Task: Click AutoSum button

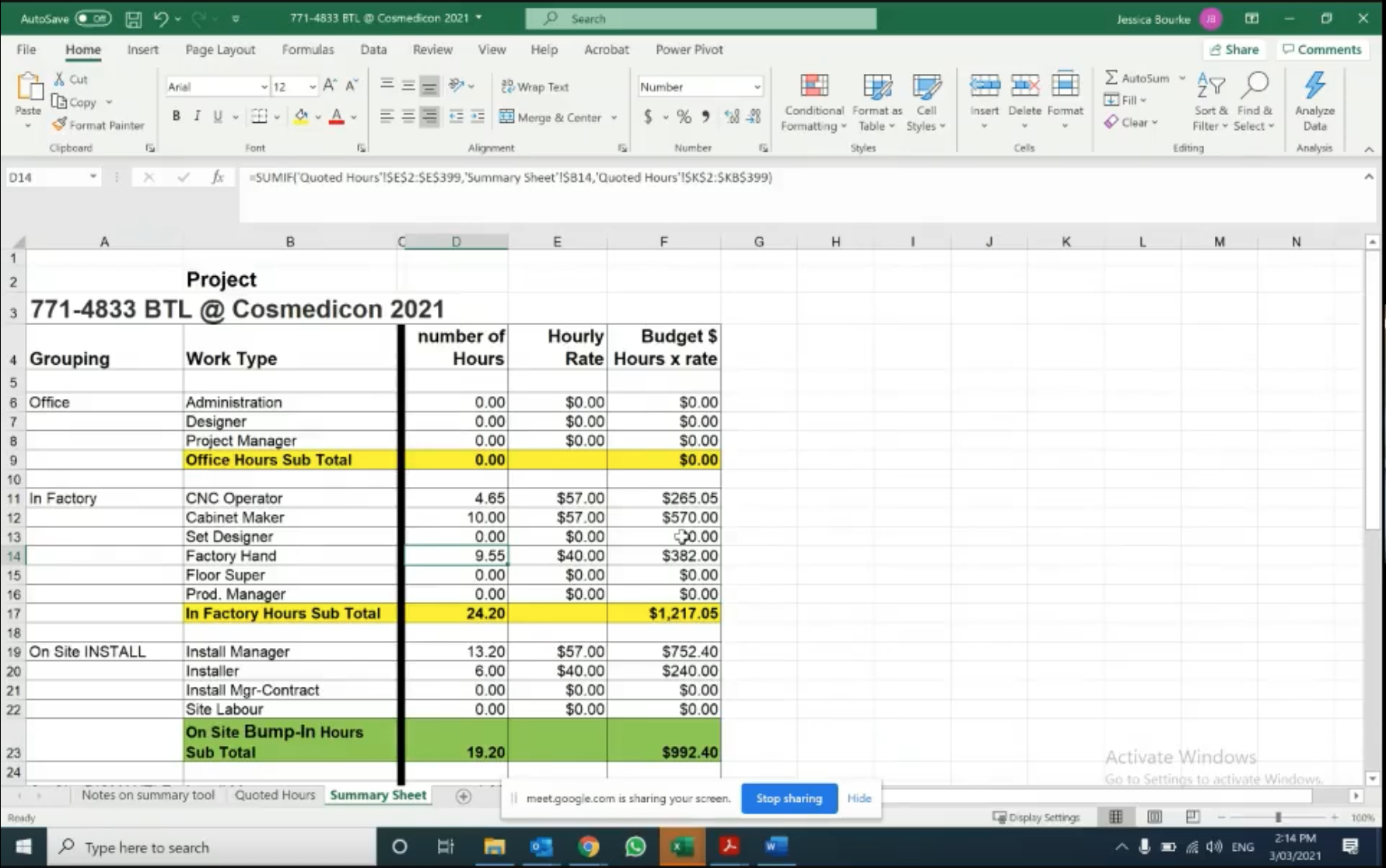Action: point(1136,78)
